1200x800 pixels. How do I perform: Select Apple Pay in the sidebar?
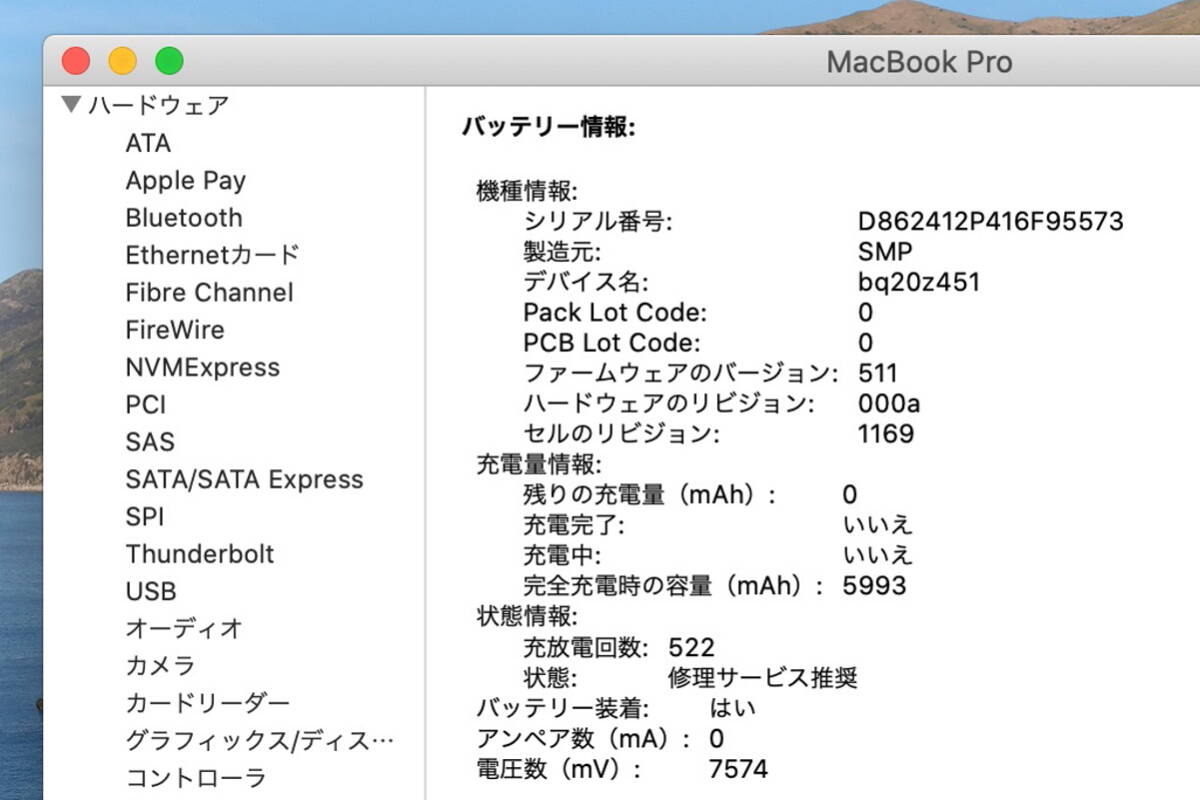click(185, 181)
